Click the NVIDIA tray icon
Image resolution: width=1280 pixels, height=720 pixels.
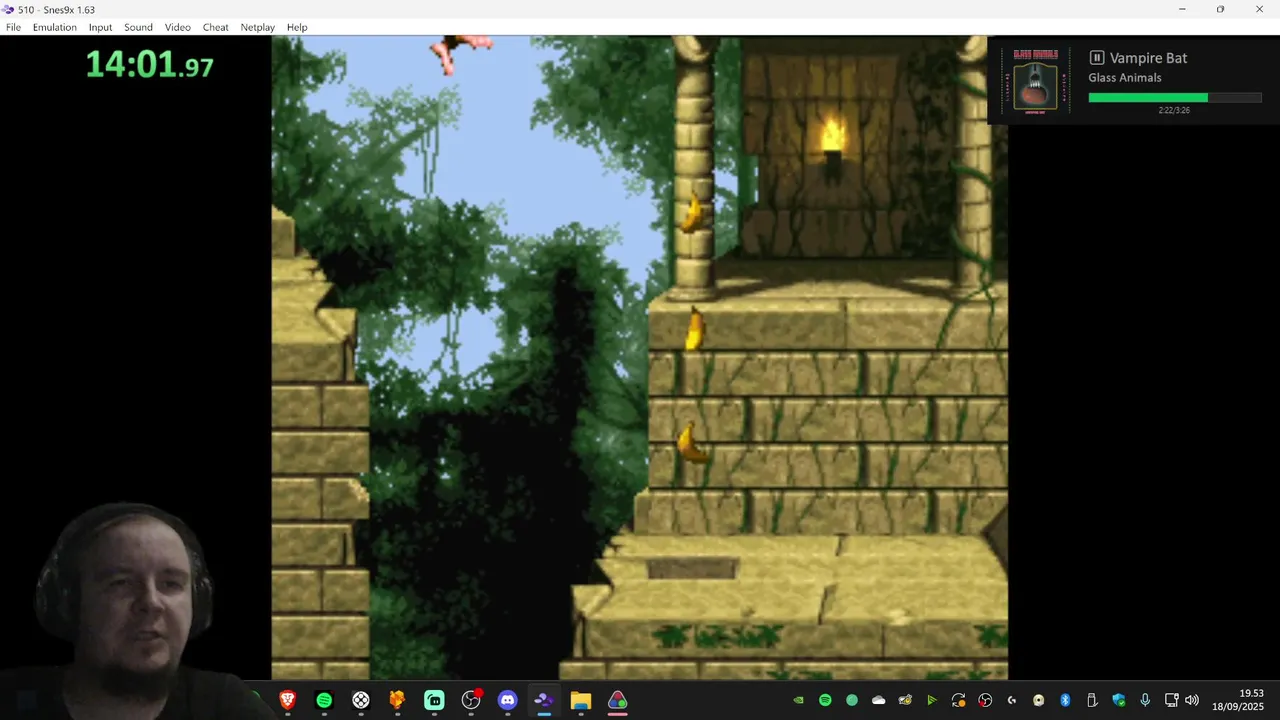point(798,701)
